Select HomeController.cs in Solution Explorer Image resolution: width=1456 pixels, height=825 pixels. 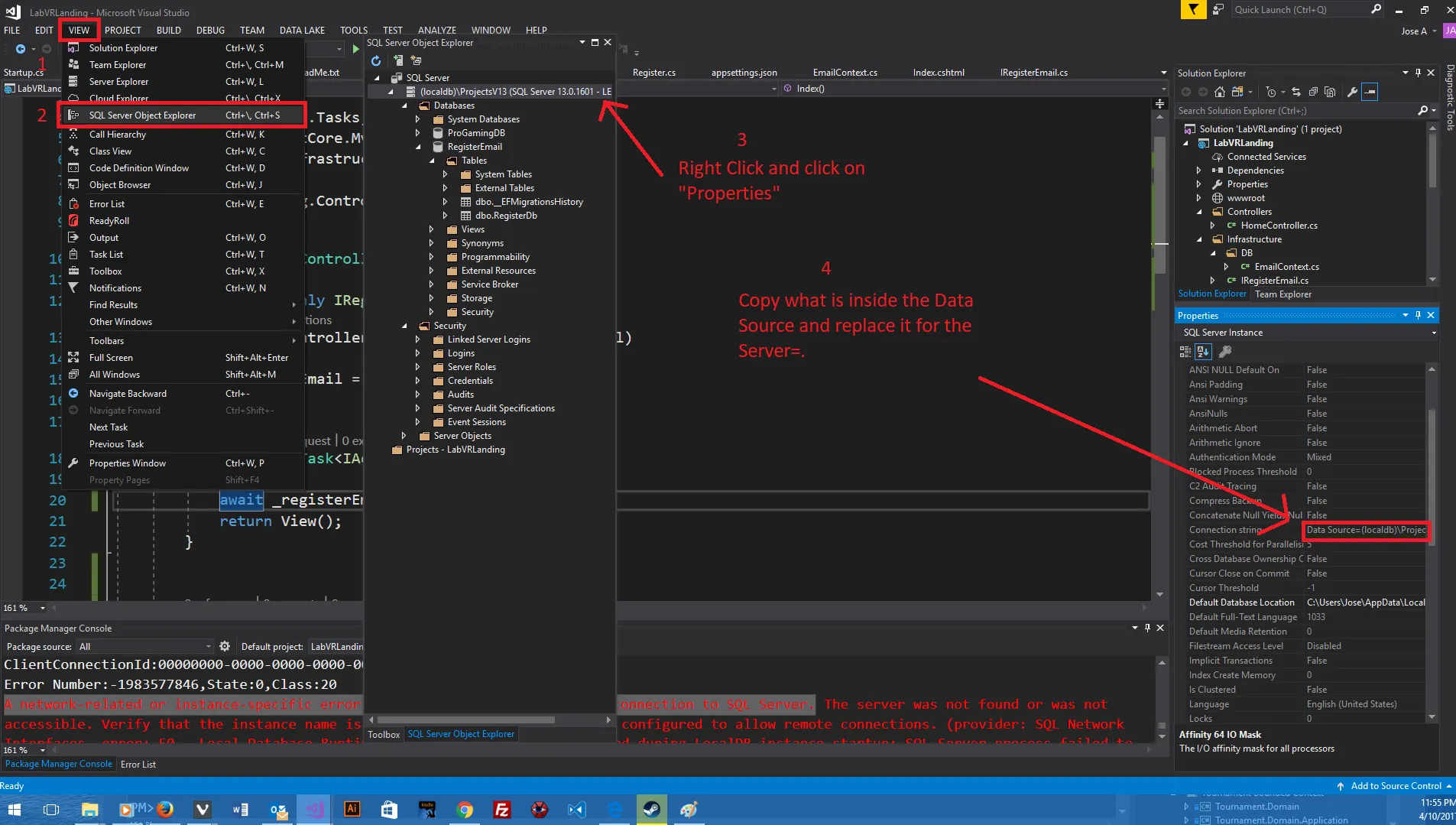point(1279,226)
